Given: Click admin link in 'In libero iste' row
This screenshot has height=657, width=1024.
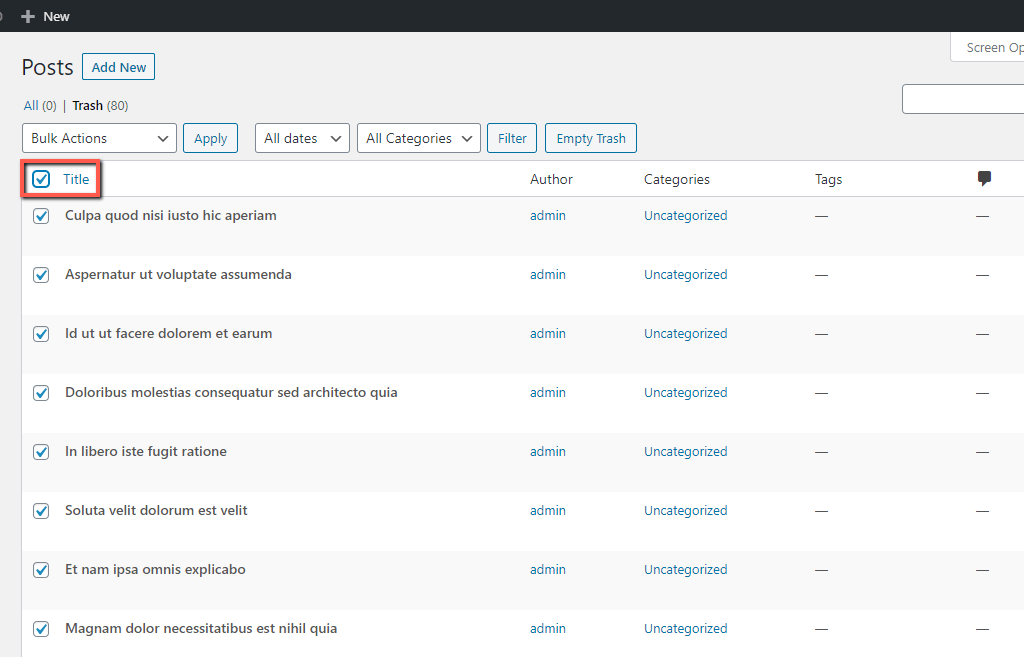Looking at the screenshot, I should pos(548,451).
